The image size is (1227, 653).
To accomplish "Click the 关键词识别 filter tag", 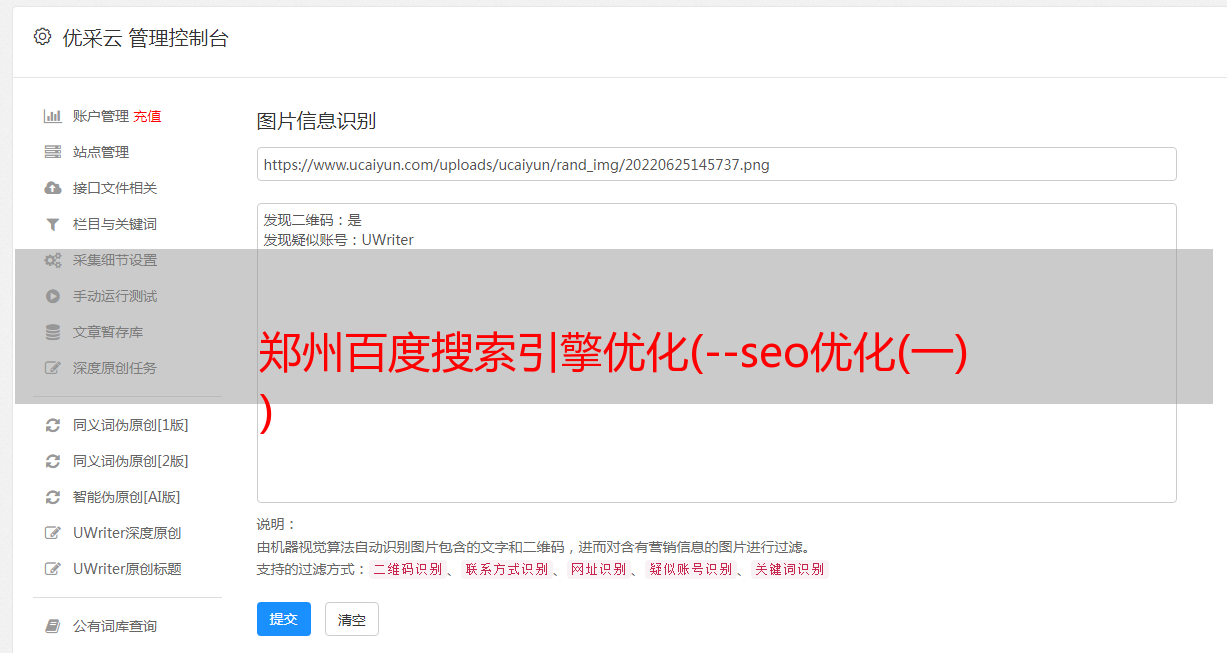I will click(789, 569).
